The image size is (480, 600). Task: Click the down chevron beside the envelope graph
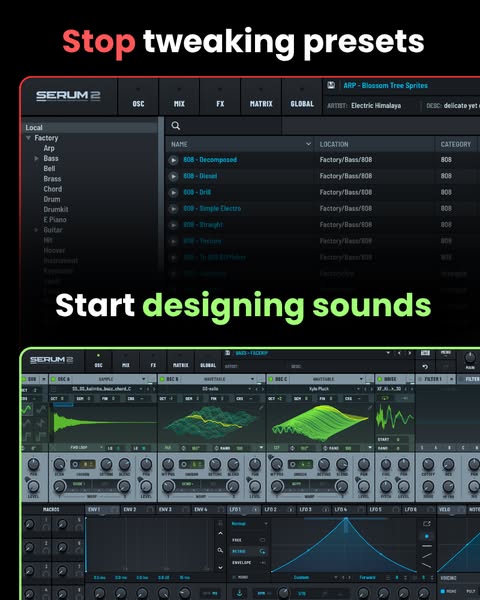[x=220, y=567]
